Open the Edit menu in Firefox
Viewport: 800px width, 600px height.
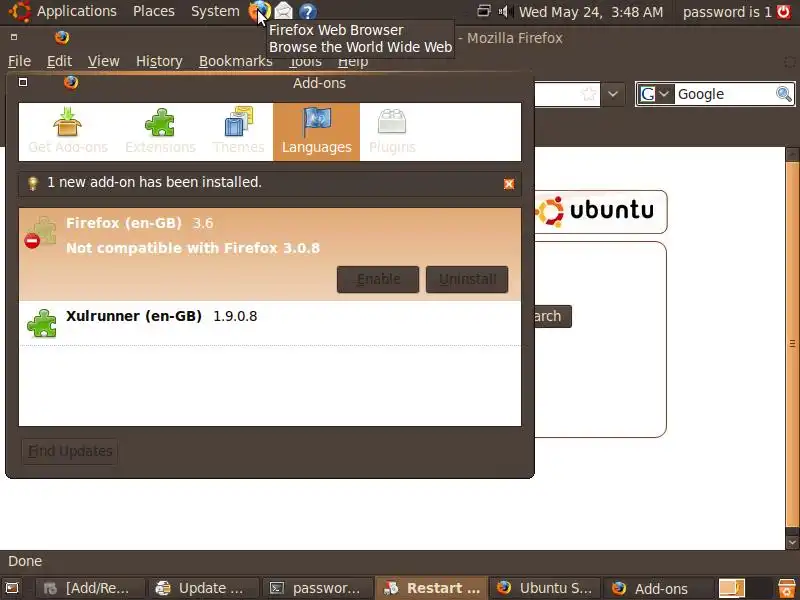(59, 61)
